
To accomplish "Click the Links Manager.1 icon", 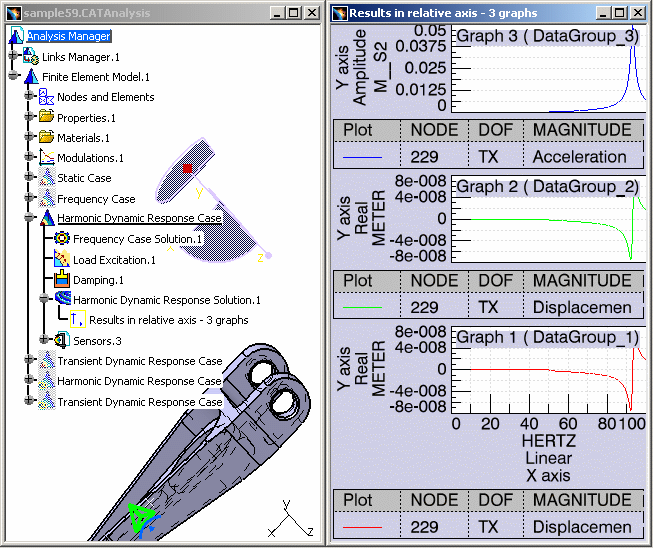I will (31, 57).
